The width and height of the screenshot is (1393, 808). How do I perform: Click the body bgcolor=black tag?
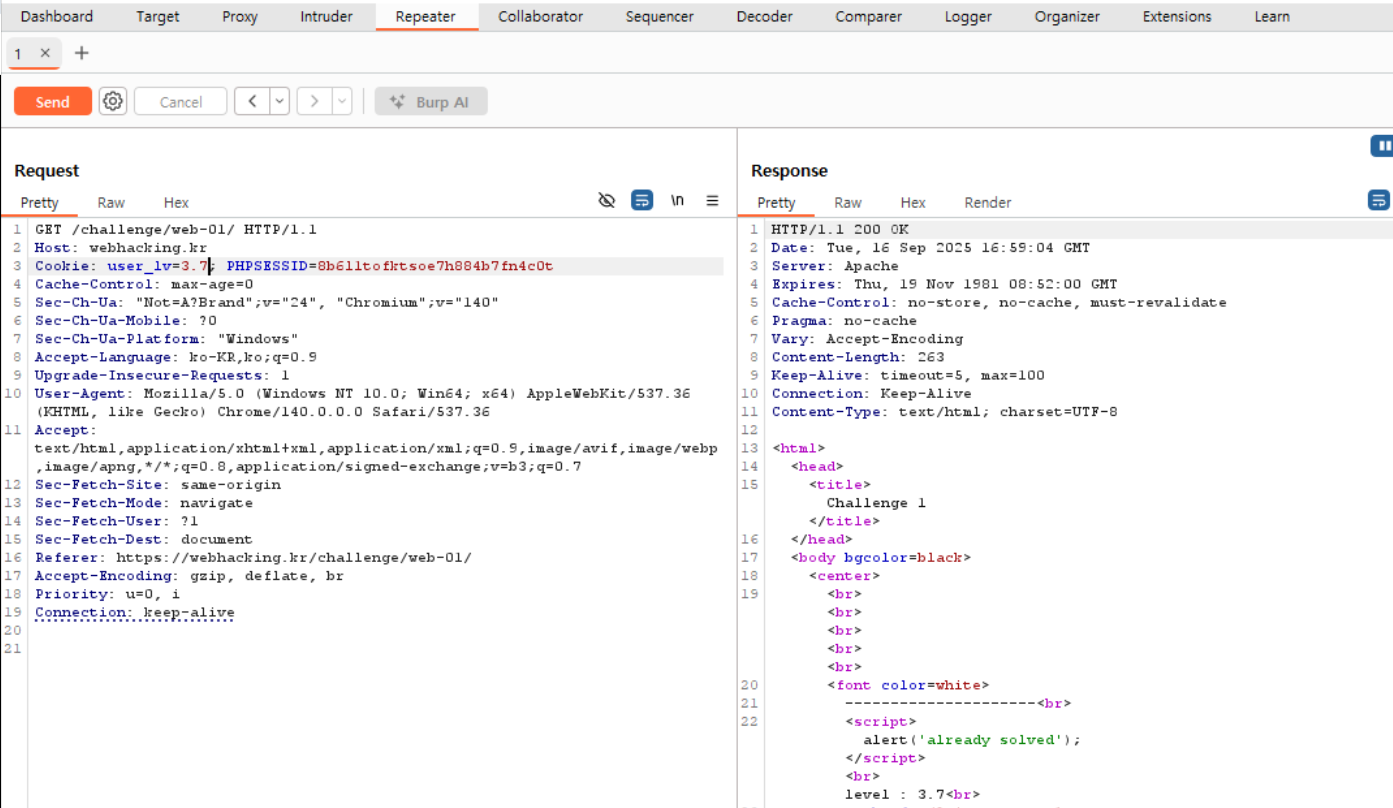click(x=881, y=558)
